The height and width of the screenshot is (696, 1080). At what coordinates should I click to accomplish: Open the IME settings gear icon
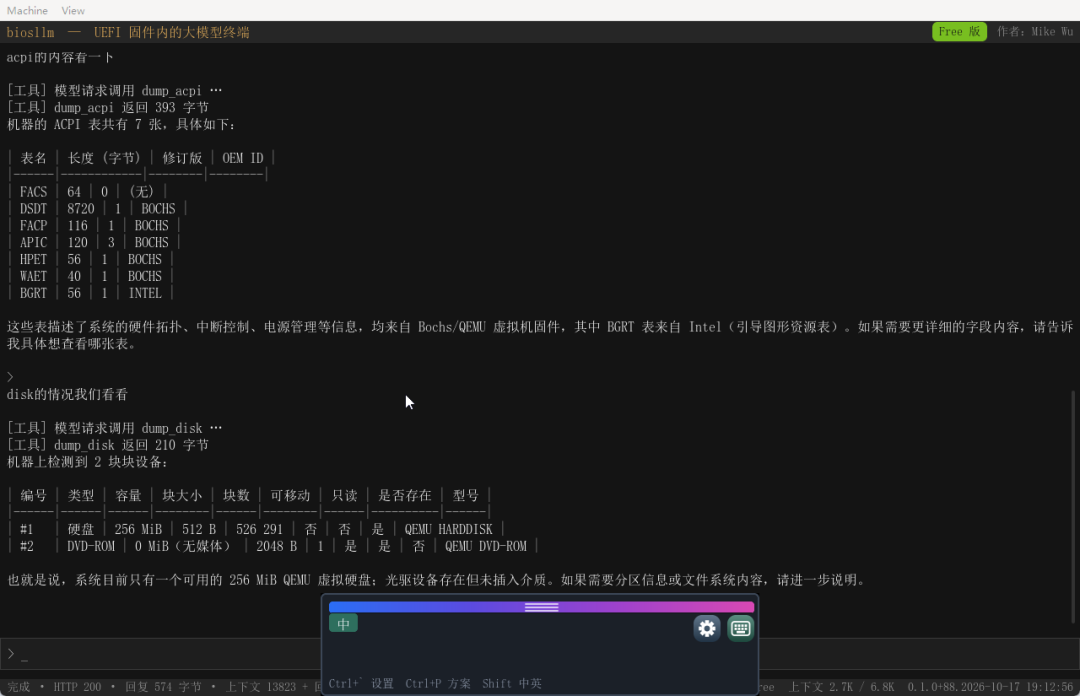[707, 628]
